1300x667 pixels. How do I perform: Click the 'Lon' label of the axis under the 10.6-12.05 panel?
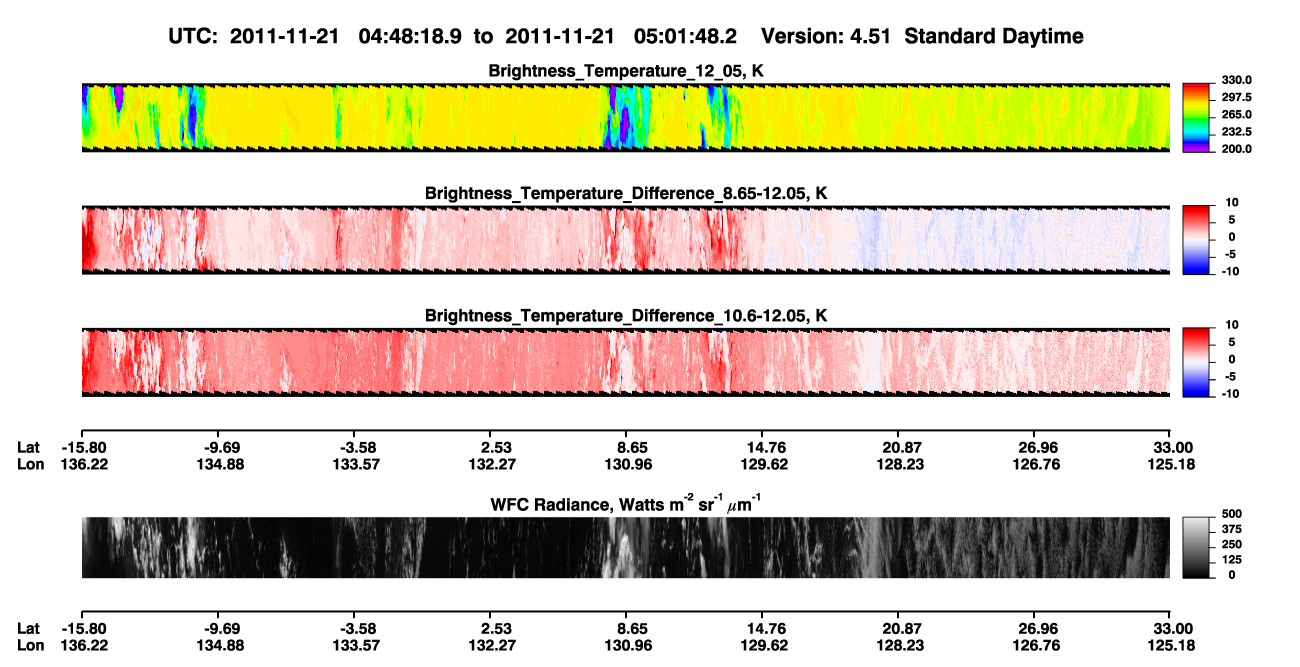pos(31,464)
